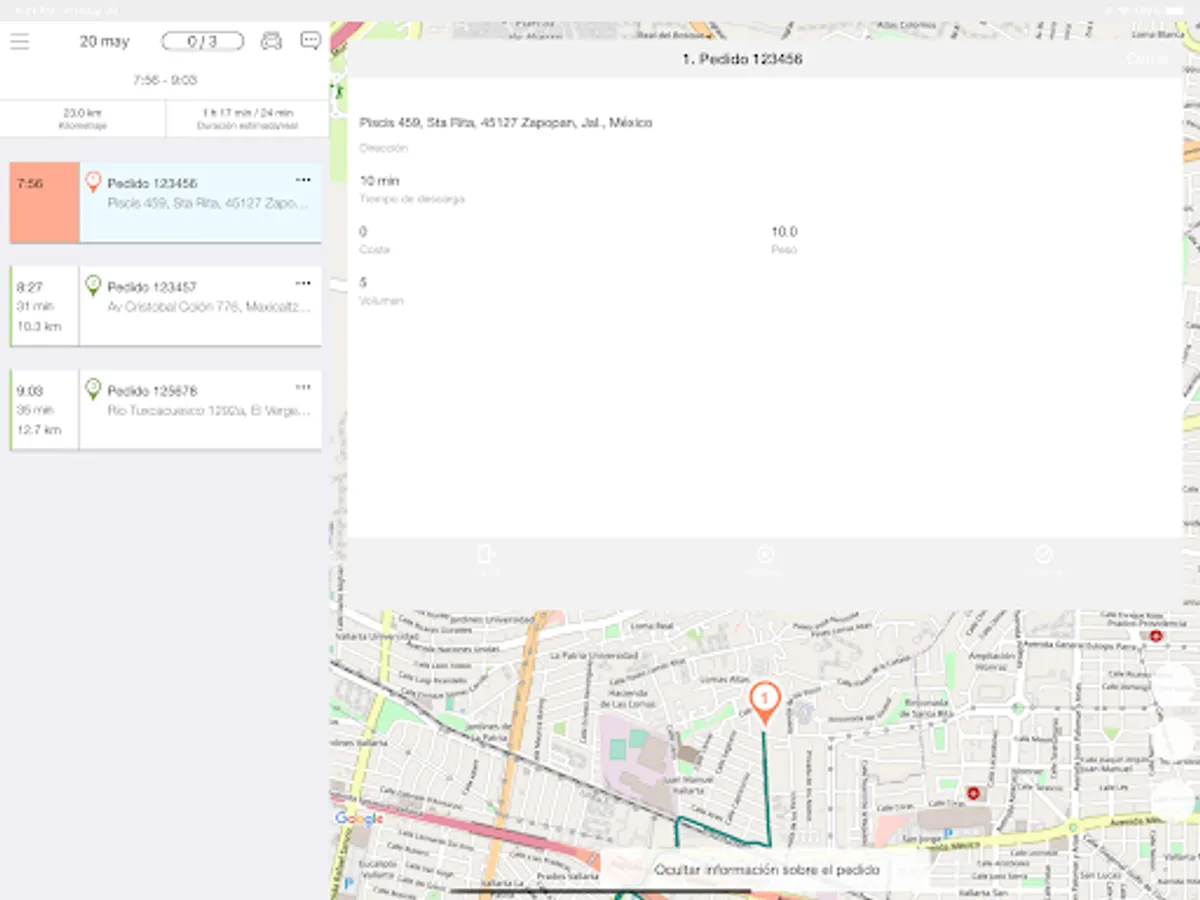Click the '1. Pedido 123456' panel title
This screenshot has height=900, width=1200.
pyautogui.click(x=742, y=59)
